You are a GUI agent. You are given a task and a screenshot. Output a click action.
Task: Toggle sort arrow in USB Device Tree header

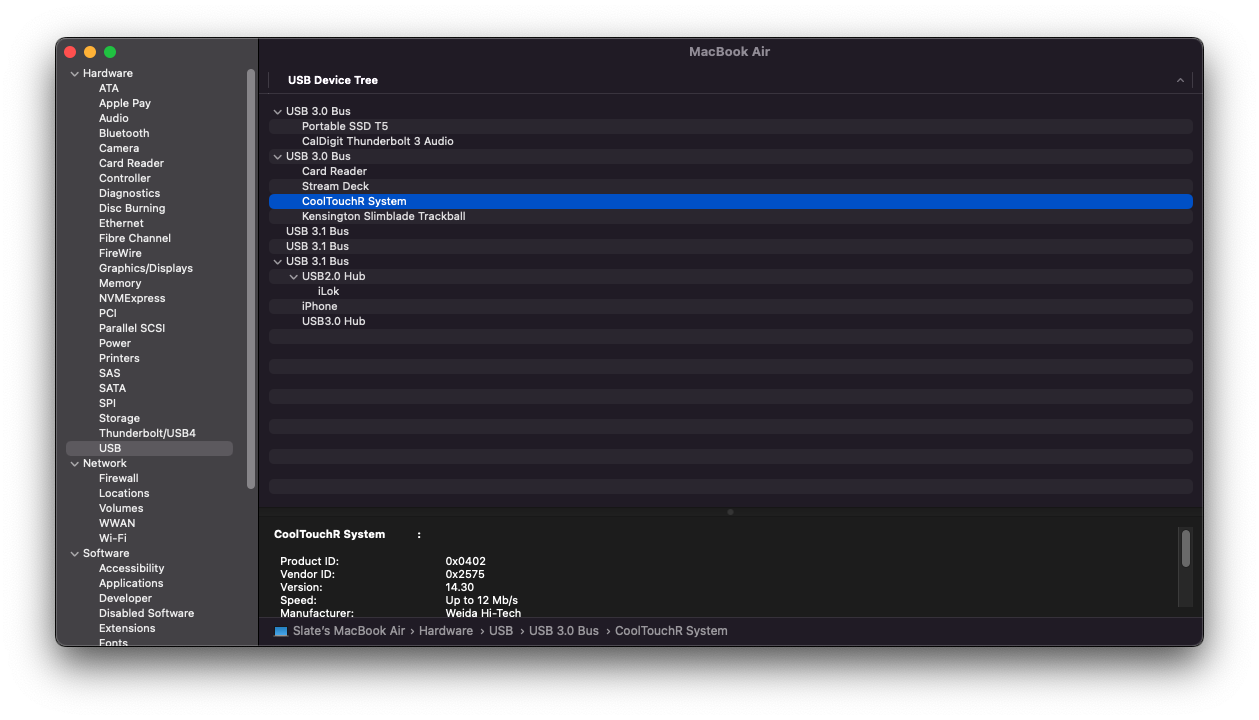[x=1180, y=81]
